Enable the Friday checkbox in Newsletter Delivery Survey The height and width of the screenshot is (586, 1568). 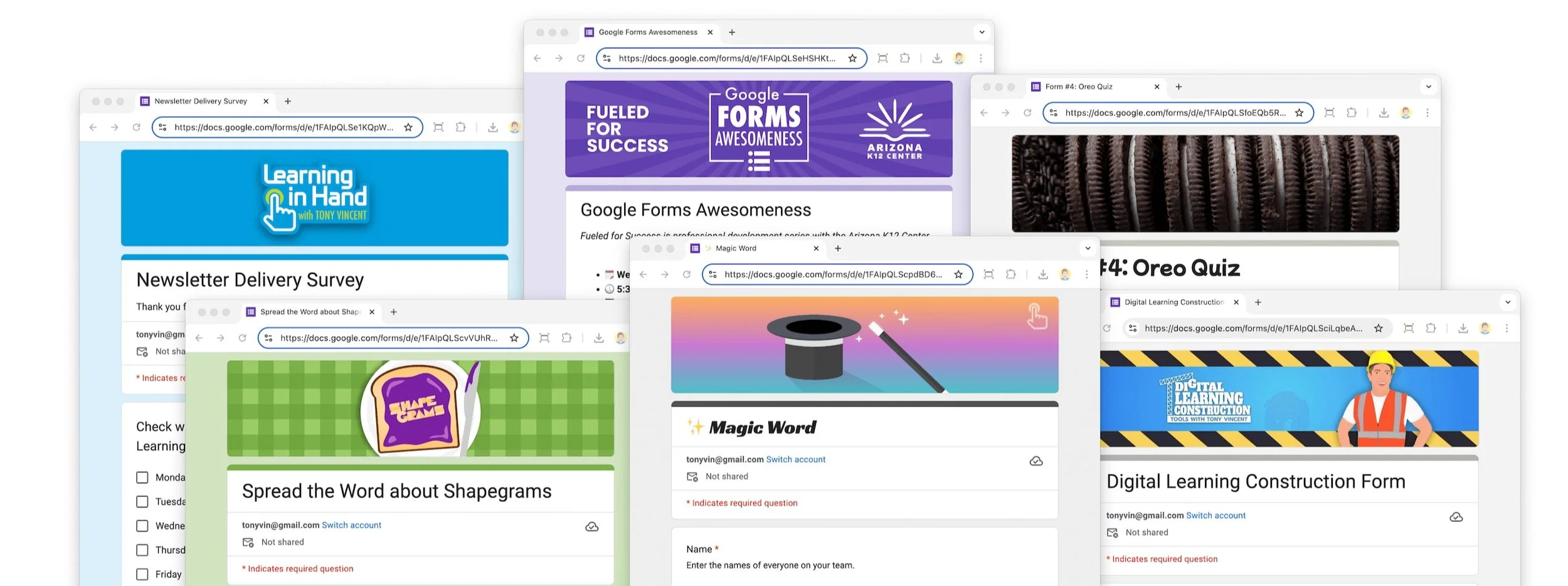tap(143, 573)
